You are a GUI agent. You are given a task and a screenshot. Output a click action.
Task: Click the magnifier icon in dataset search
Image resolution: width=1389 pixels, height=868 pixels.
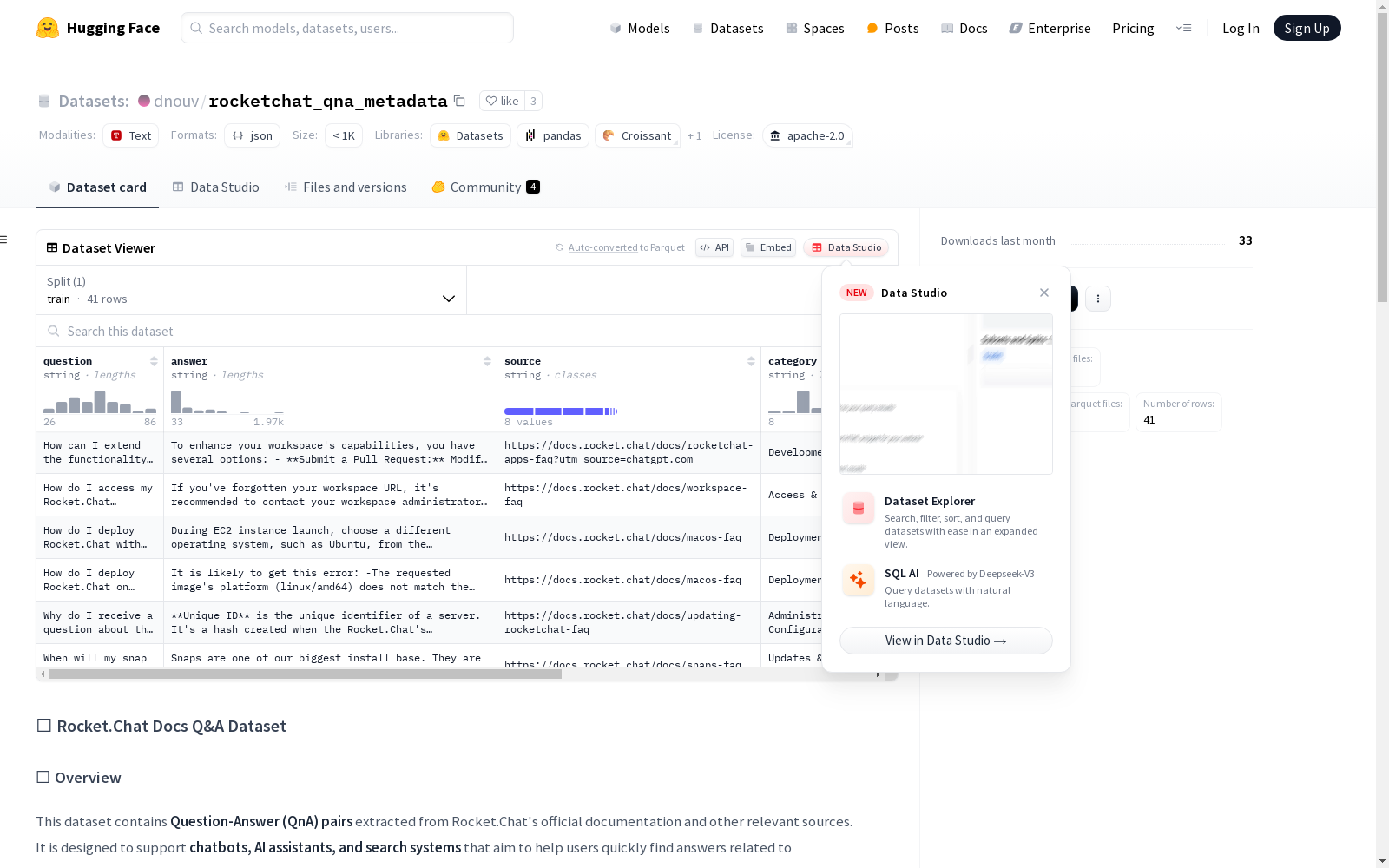[x=54, y=331]
